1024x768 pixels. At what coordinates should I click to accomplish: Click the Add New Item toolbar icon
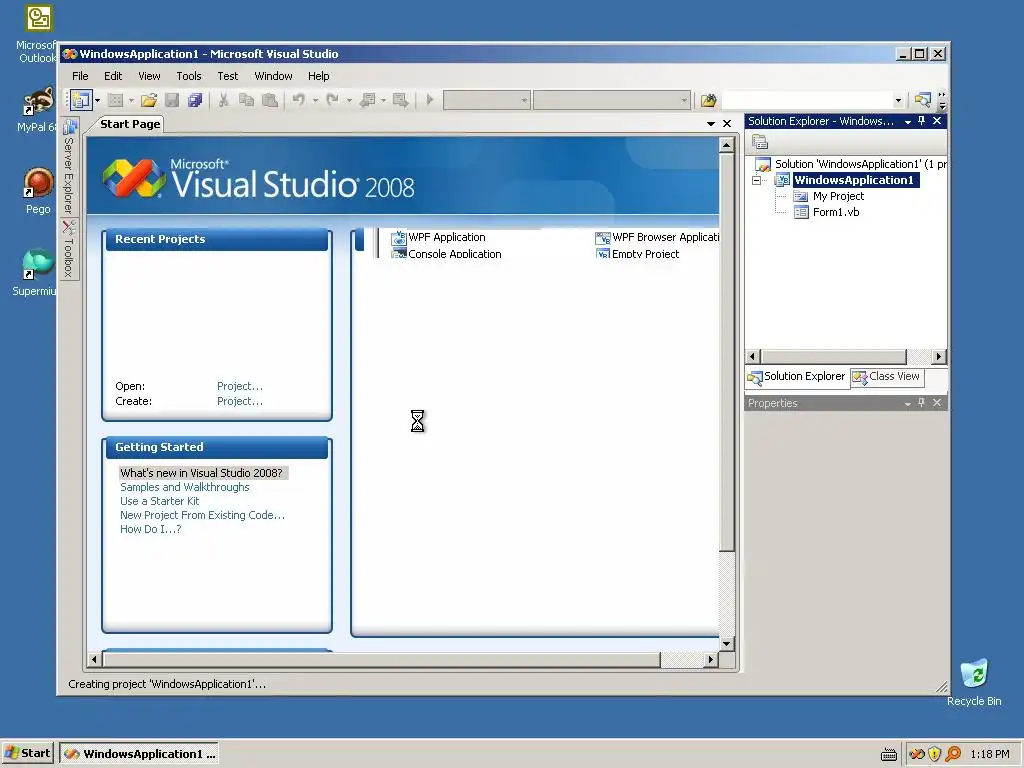pyautogui.click(x=116, y=100)
